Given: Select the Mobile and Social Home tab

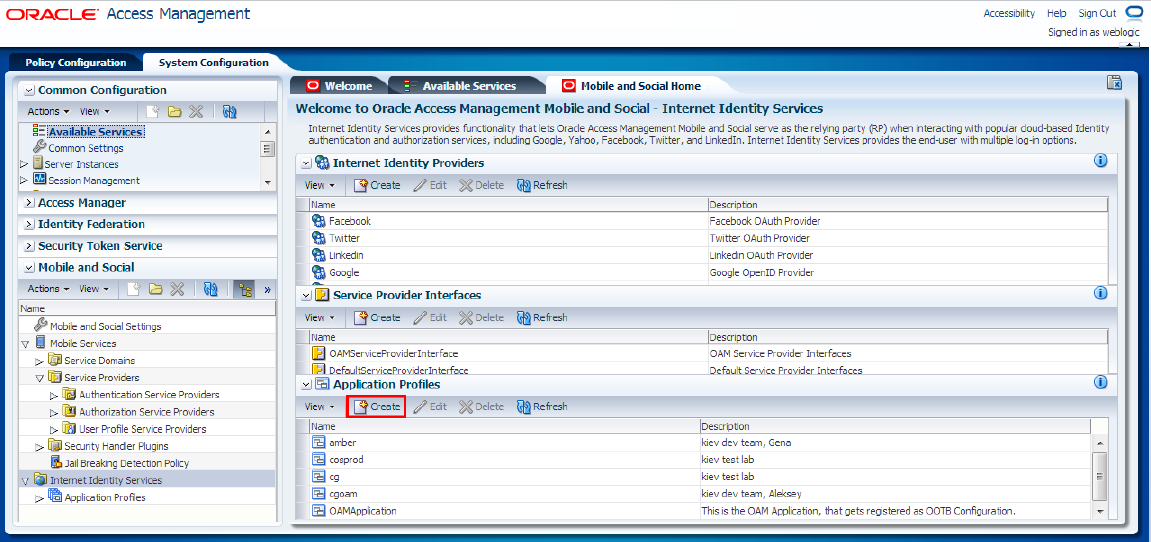Looking at the screenshot, I should (x=631, y=86).
